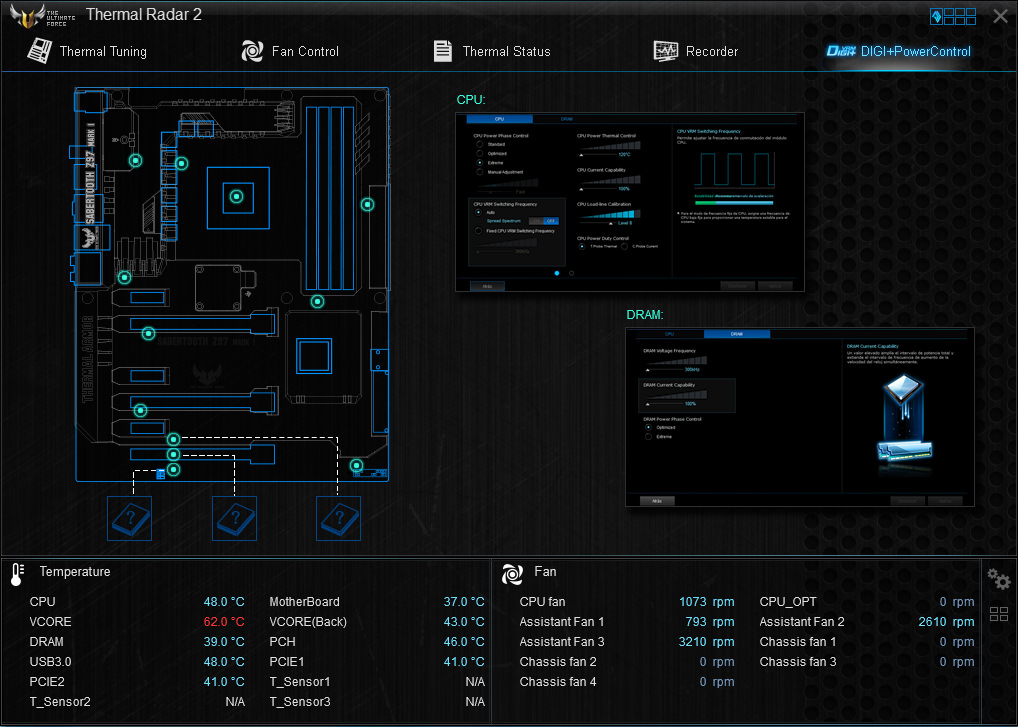
Task: Click the sensor dot nearest the SABERTOOTH Z97 label
Action: click(x=136, y=160)
